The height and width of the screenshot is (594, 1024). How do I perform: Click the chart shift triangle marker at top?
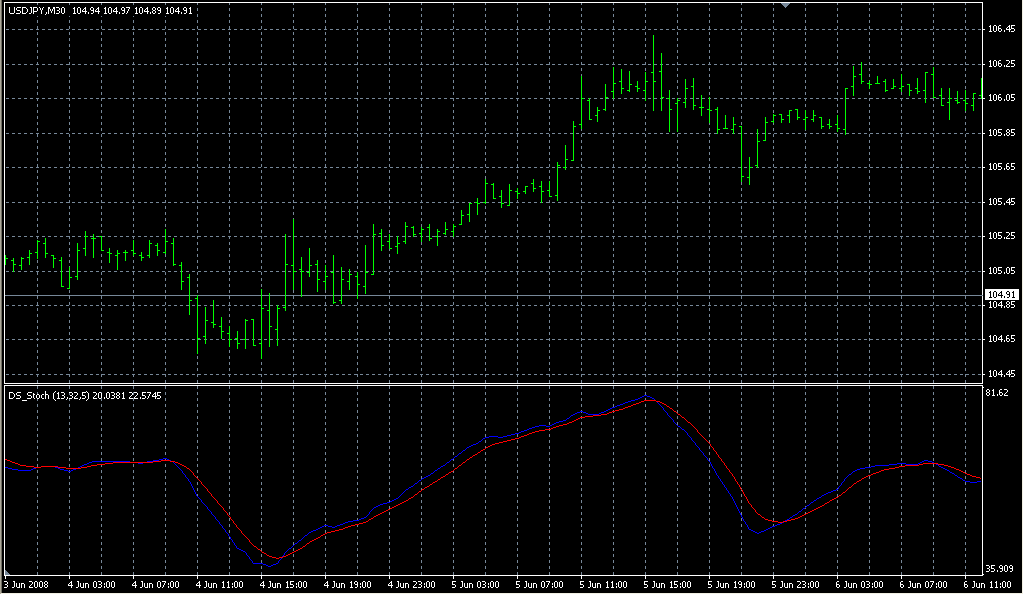785,6
